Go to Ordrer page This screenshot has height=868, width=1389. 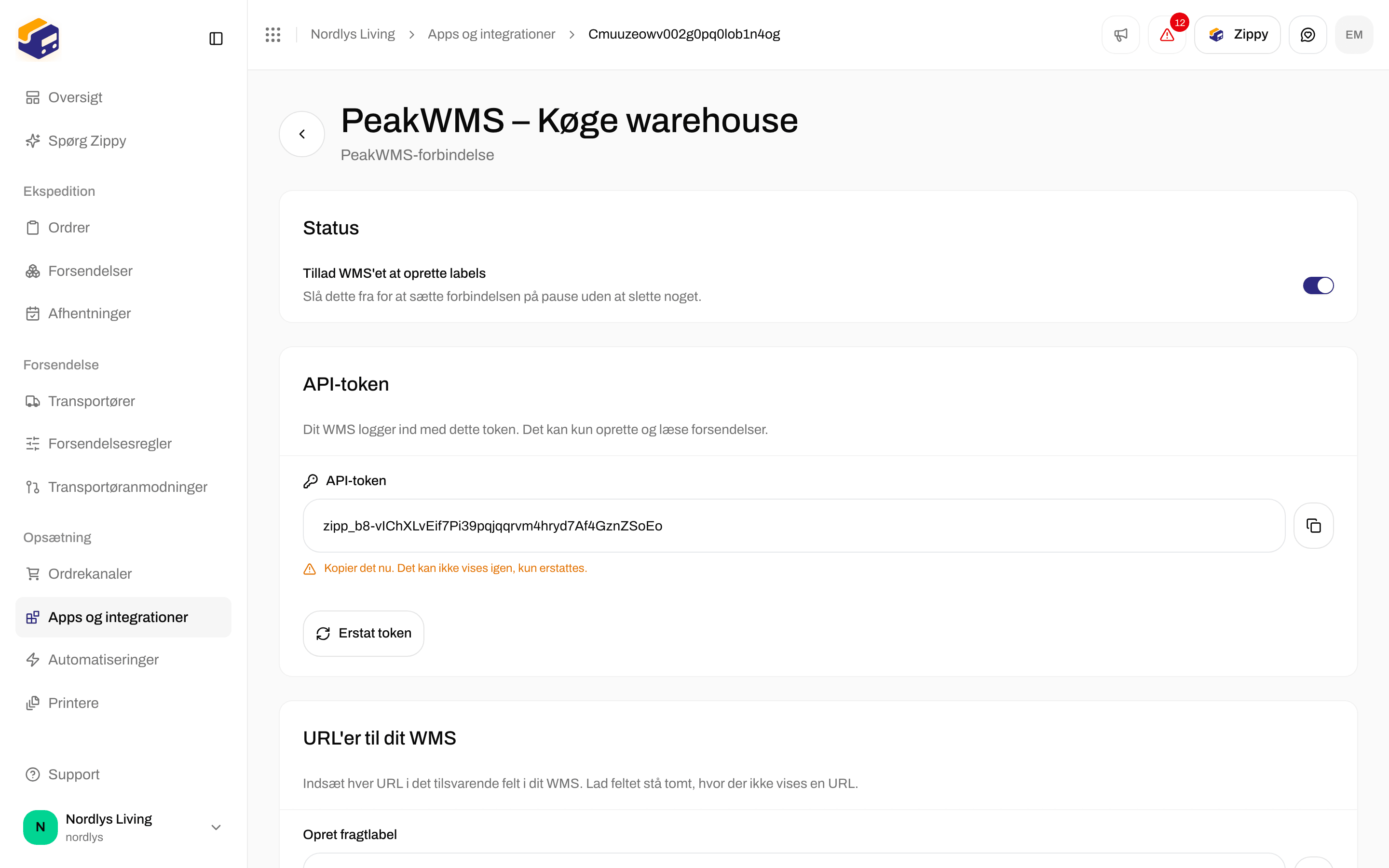point(123,227)
